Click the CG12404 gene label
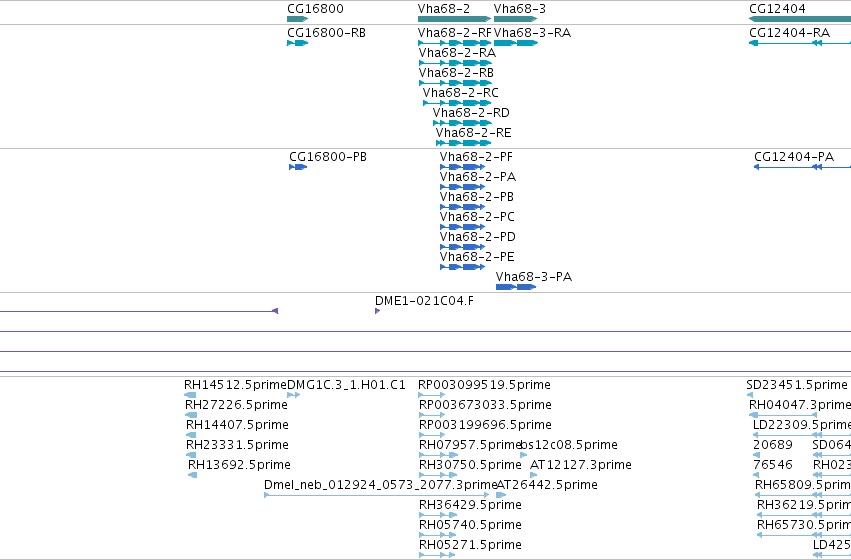Image resolution: width=851 pixels, height=560 pixels. pos(777,9)
